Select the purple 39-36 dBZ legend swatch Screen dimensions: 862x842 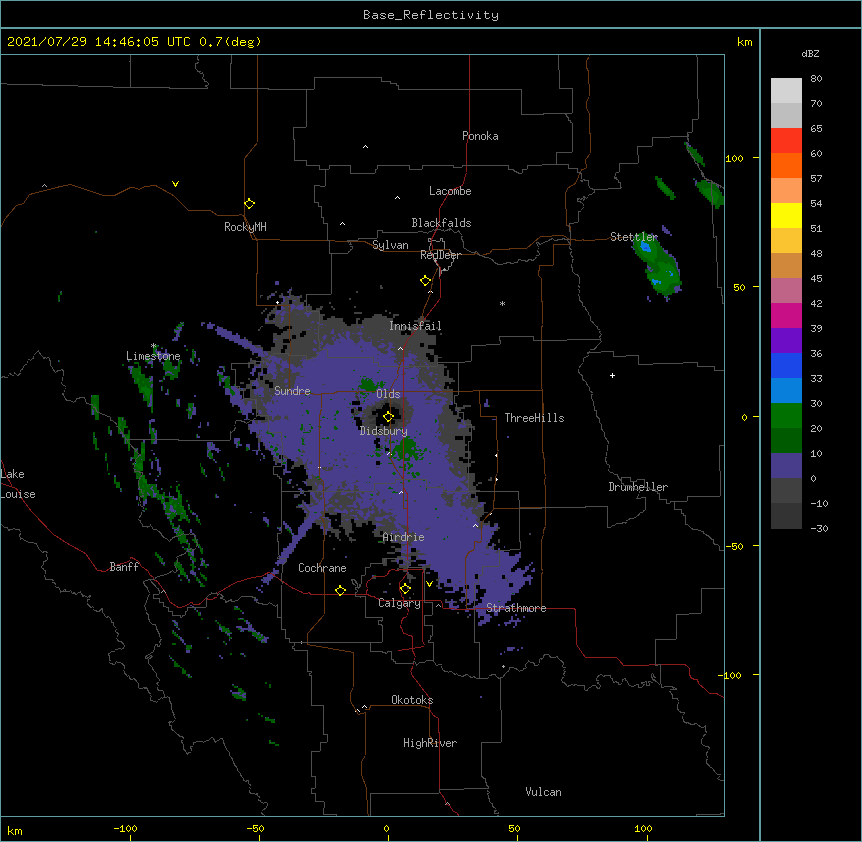(786, 341)
